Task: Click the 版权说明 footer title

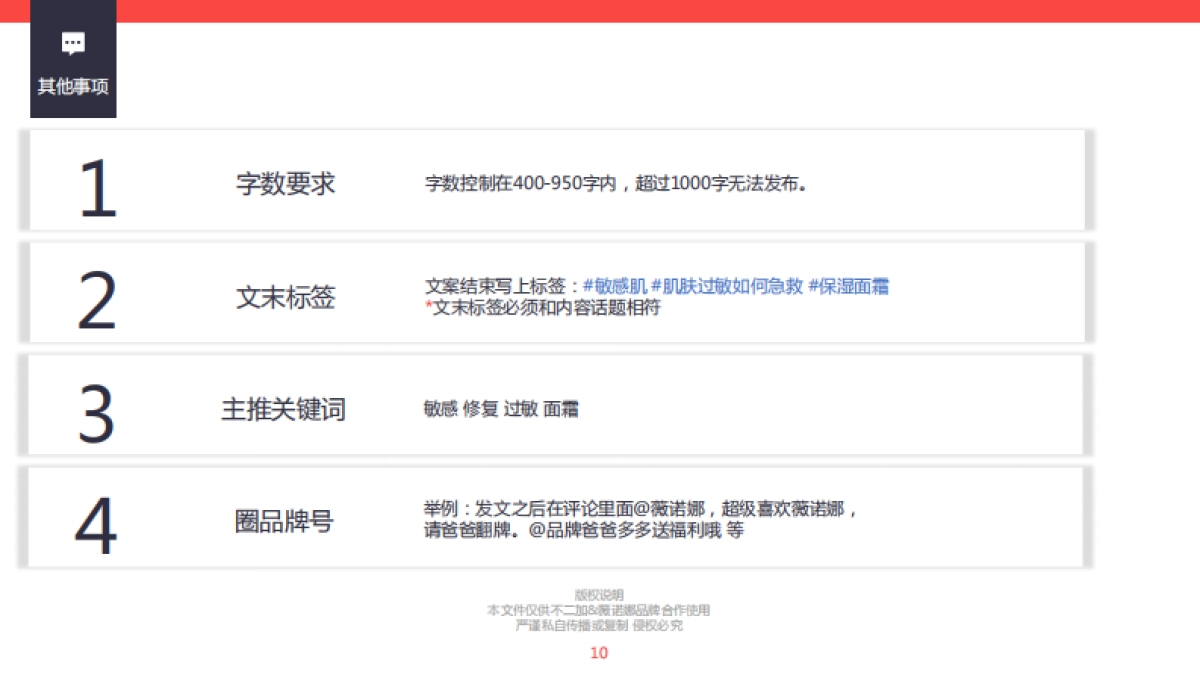Action: point(599,594)
